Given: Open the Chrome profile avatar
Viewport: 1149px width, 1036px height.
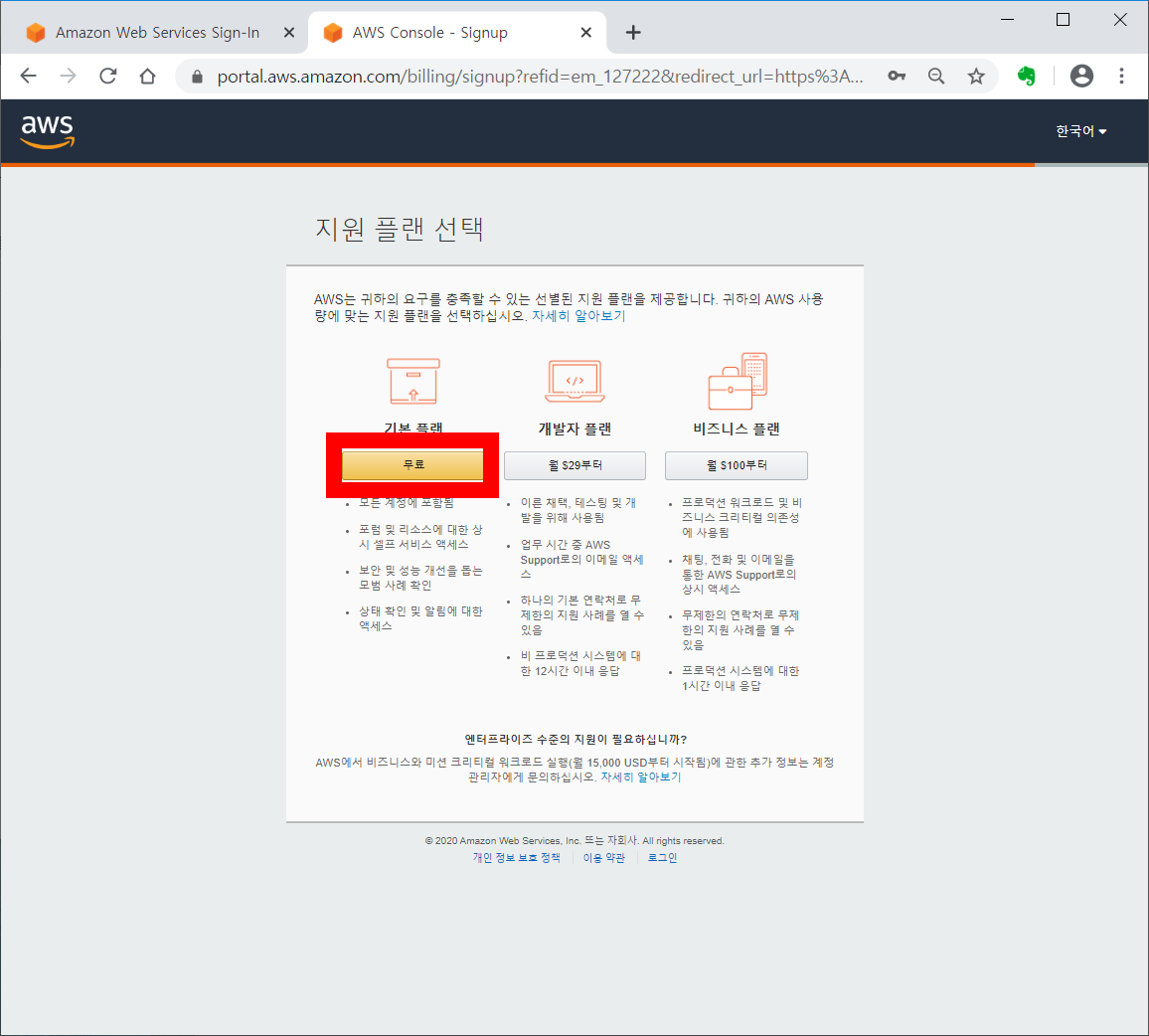Looking at the screenshot, I should click(x=1080, y=77).
